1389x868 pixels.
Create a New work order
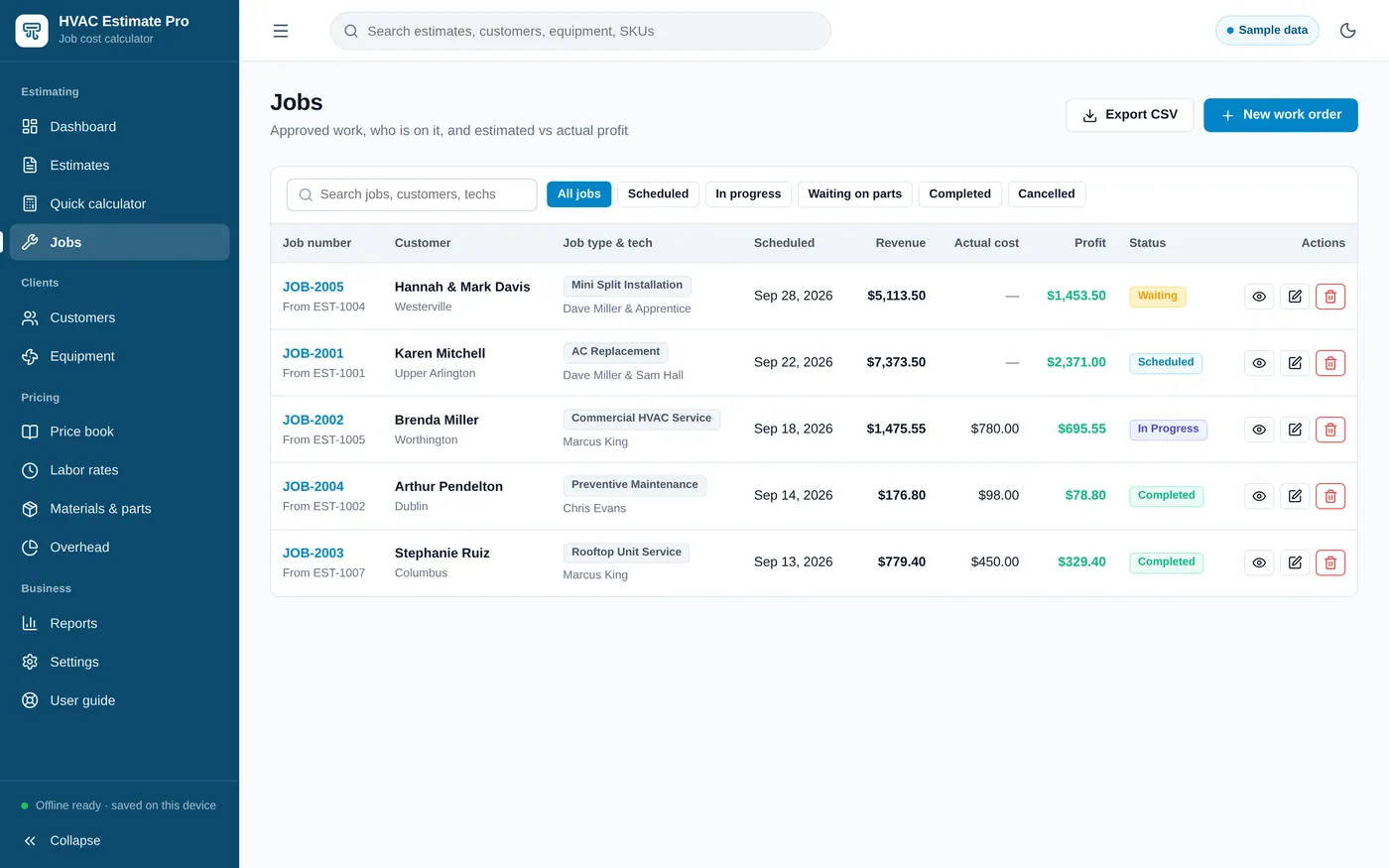1281,115
